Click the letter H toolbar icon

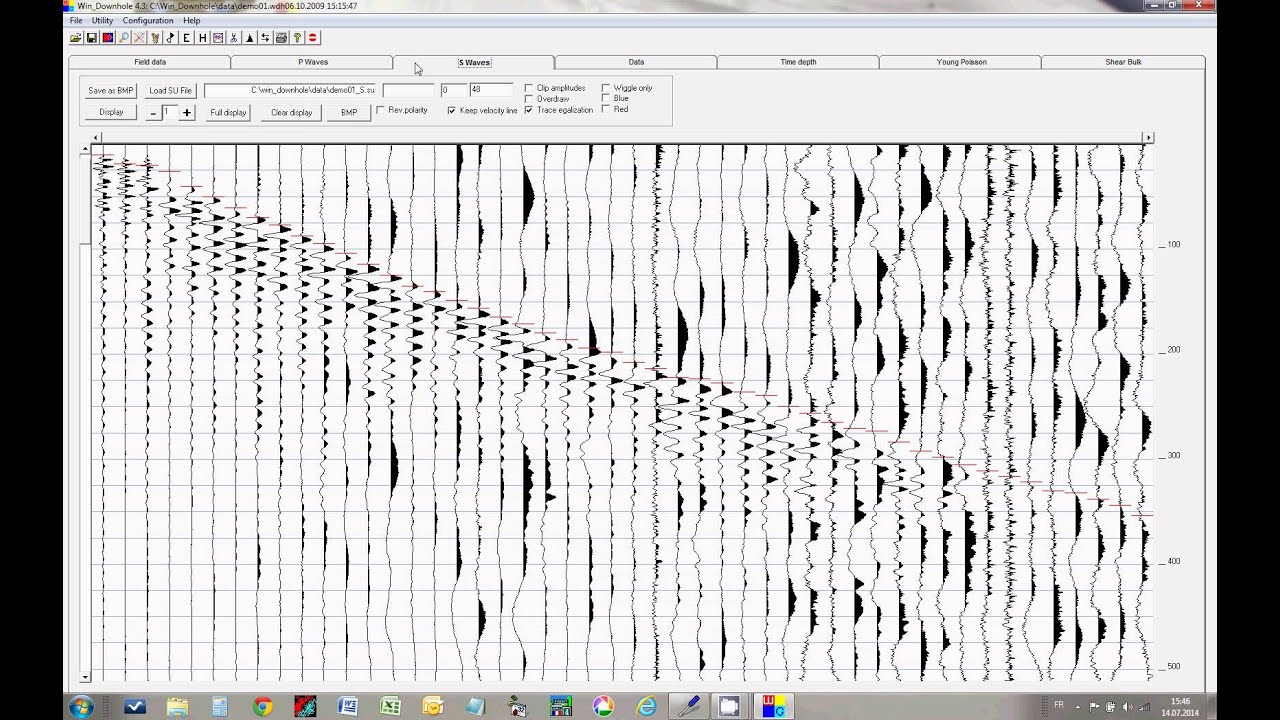[x=202, y=38]
